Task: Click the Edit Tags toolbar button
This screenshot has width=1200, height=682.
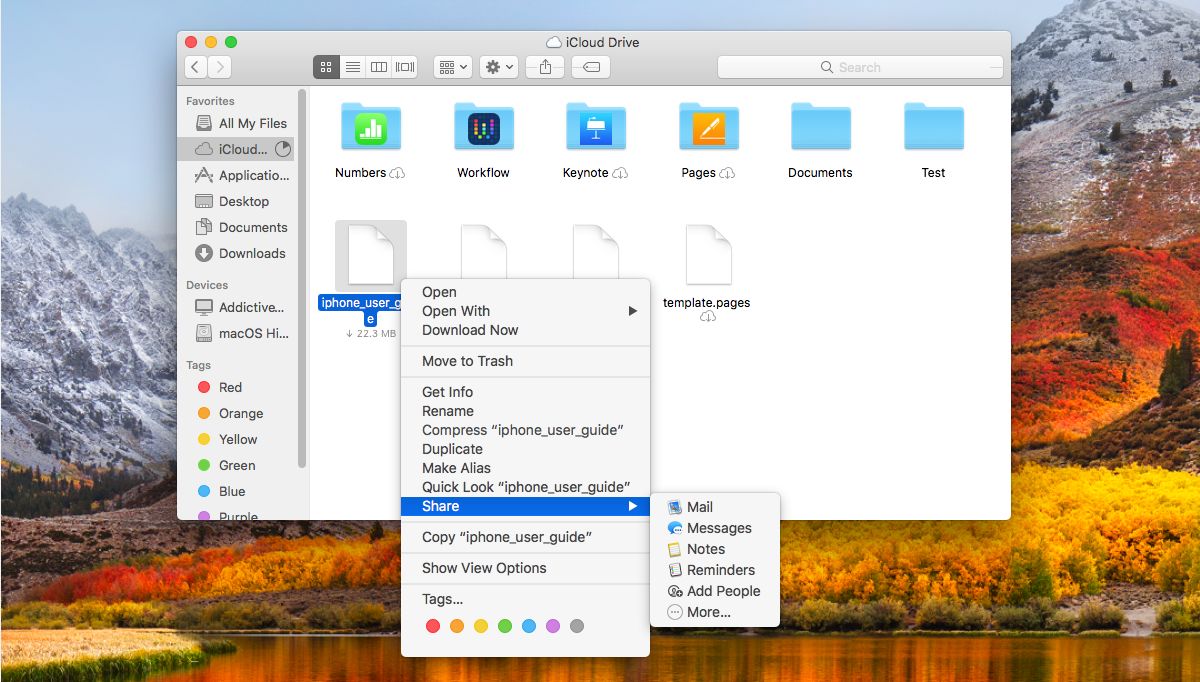Action: coord(590,67)
